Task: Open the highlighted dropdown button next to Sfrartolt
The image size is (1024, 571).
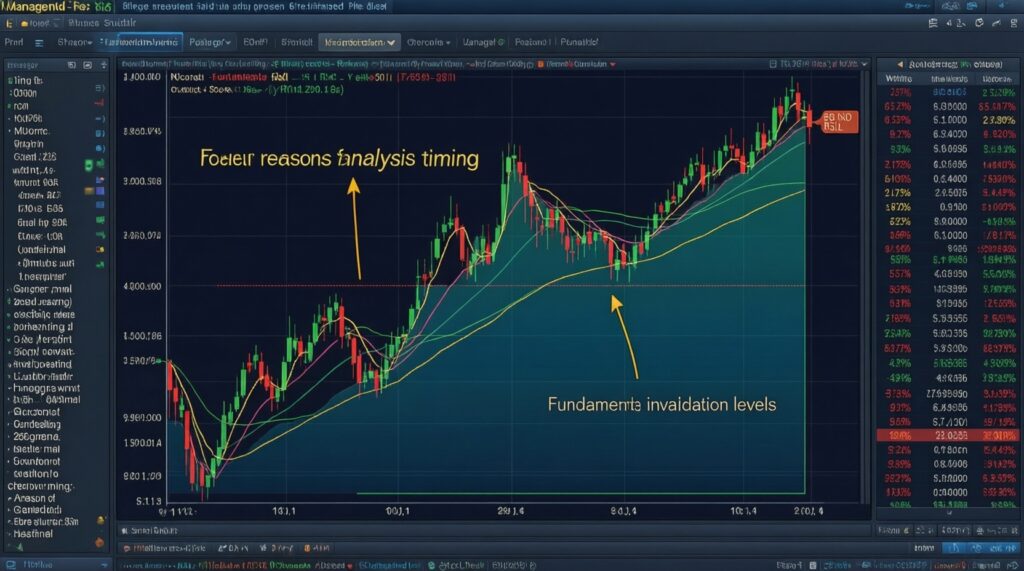Action: [x=360, y=42]
